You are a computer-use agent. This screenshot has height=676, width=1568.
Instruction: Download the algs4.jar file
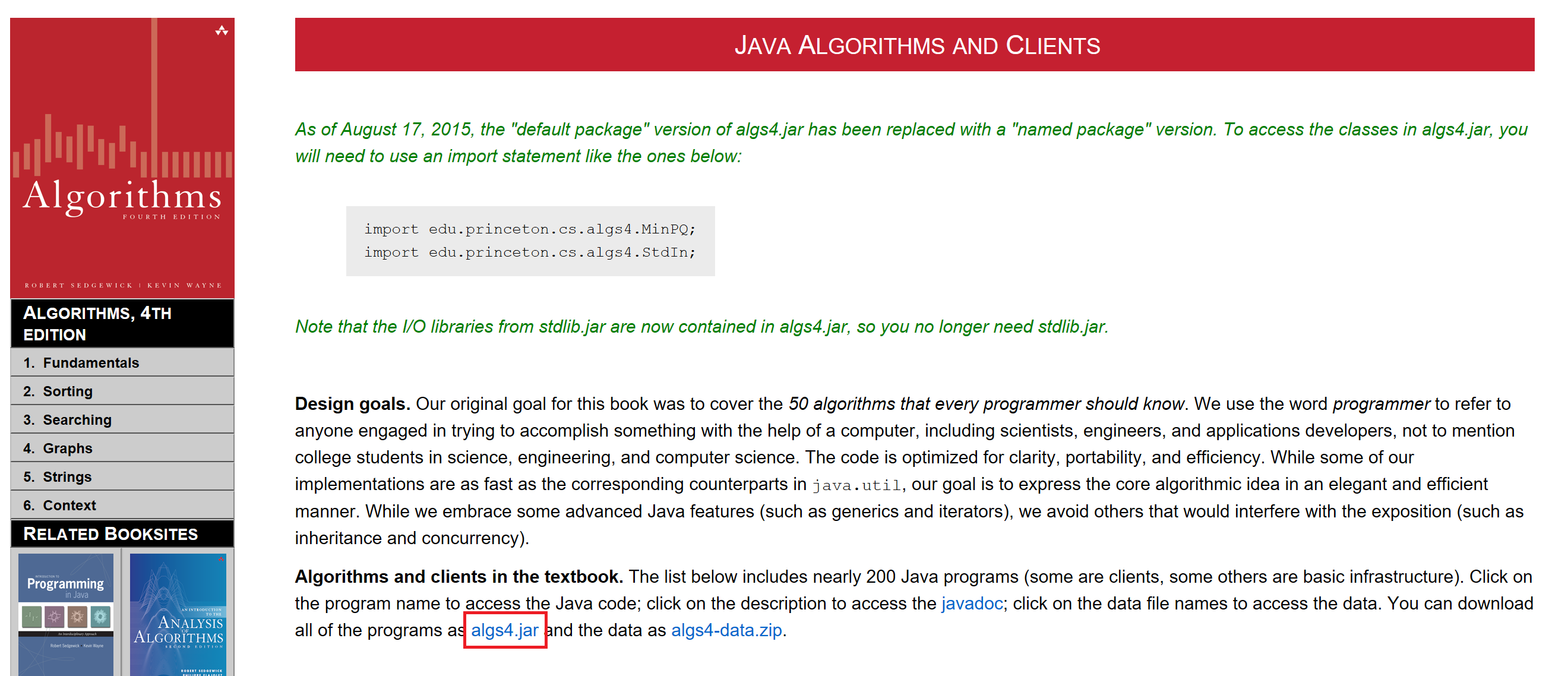tap(504, 630)
